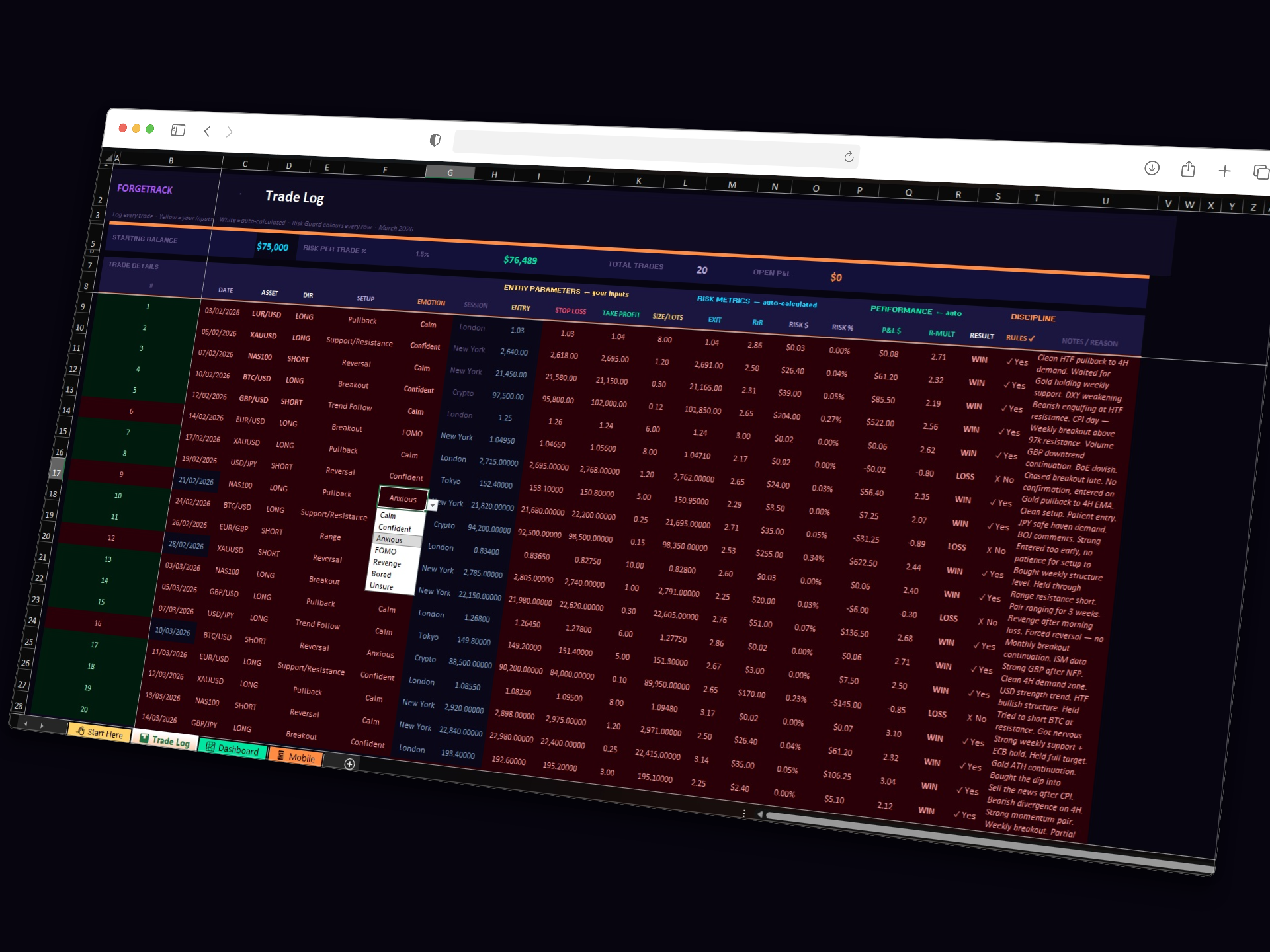Toggle the browser sidebar icon
The height and width of the screenshot is (952, 1270).
pos(177,130)
